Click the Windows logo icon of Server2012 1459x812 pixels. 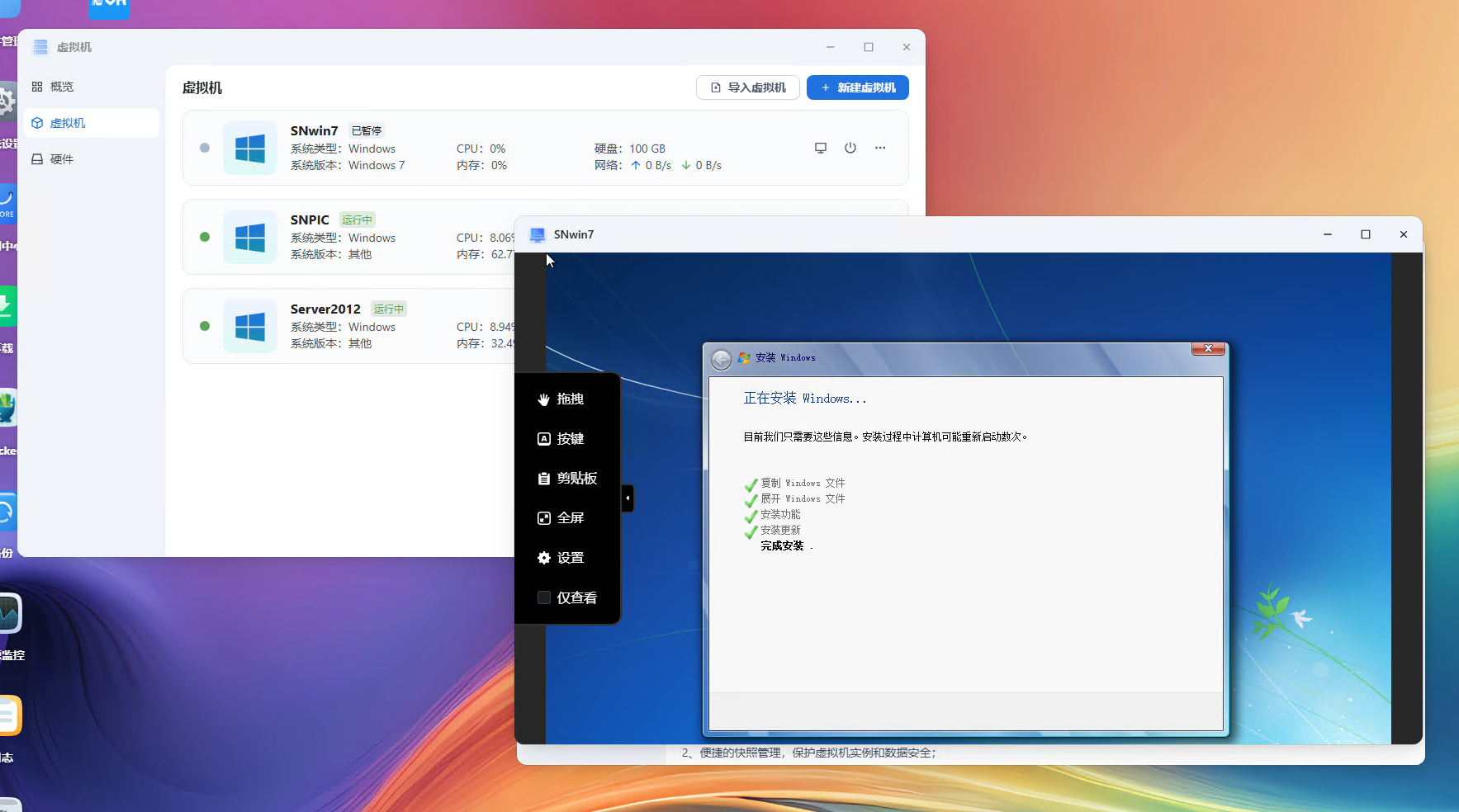point(250,326)
